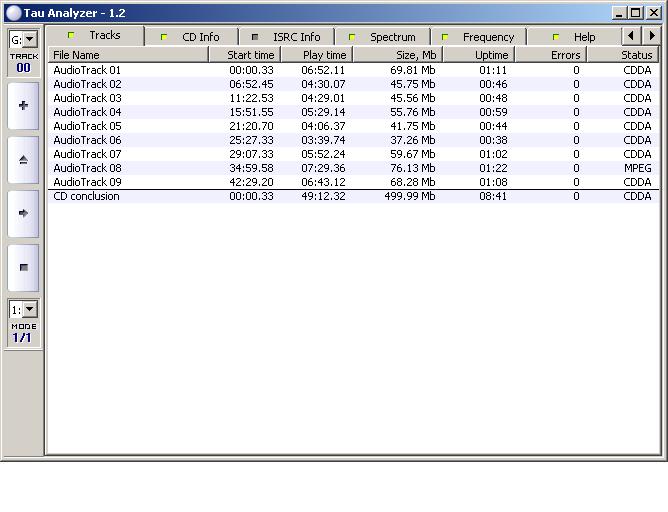
Task: Click the Tau Analyzer title bar icon
Action: (13, 13)
